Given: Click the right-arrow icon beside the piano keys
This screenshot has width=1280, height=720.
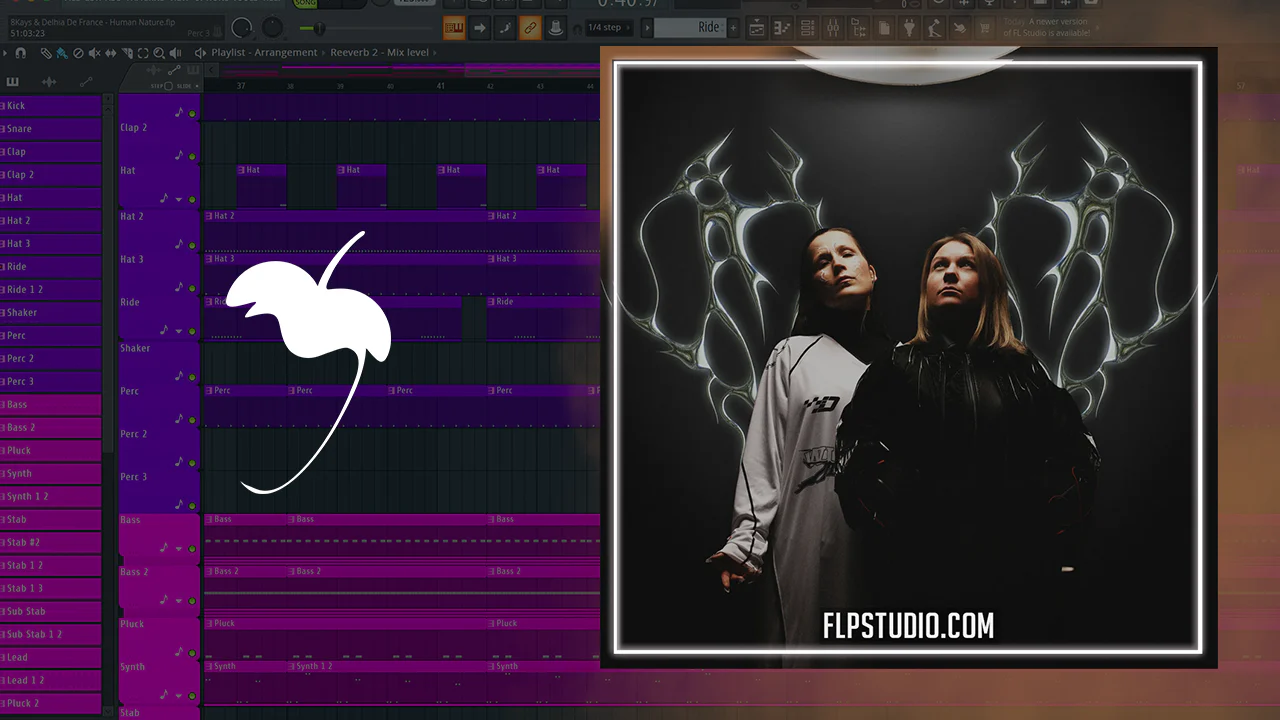Looking at the screenshot, I should 479,27.
